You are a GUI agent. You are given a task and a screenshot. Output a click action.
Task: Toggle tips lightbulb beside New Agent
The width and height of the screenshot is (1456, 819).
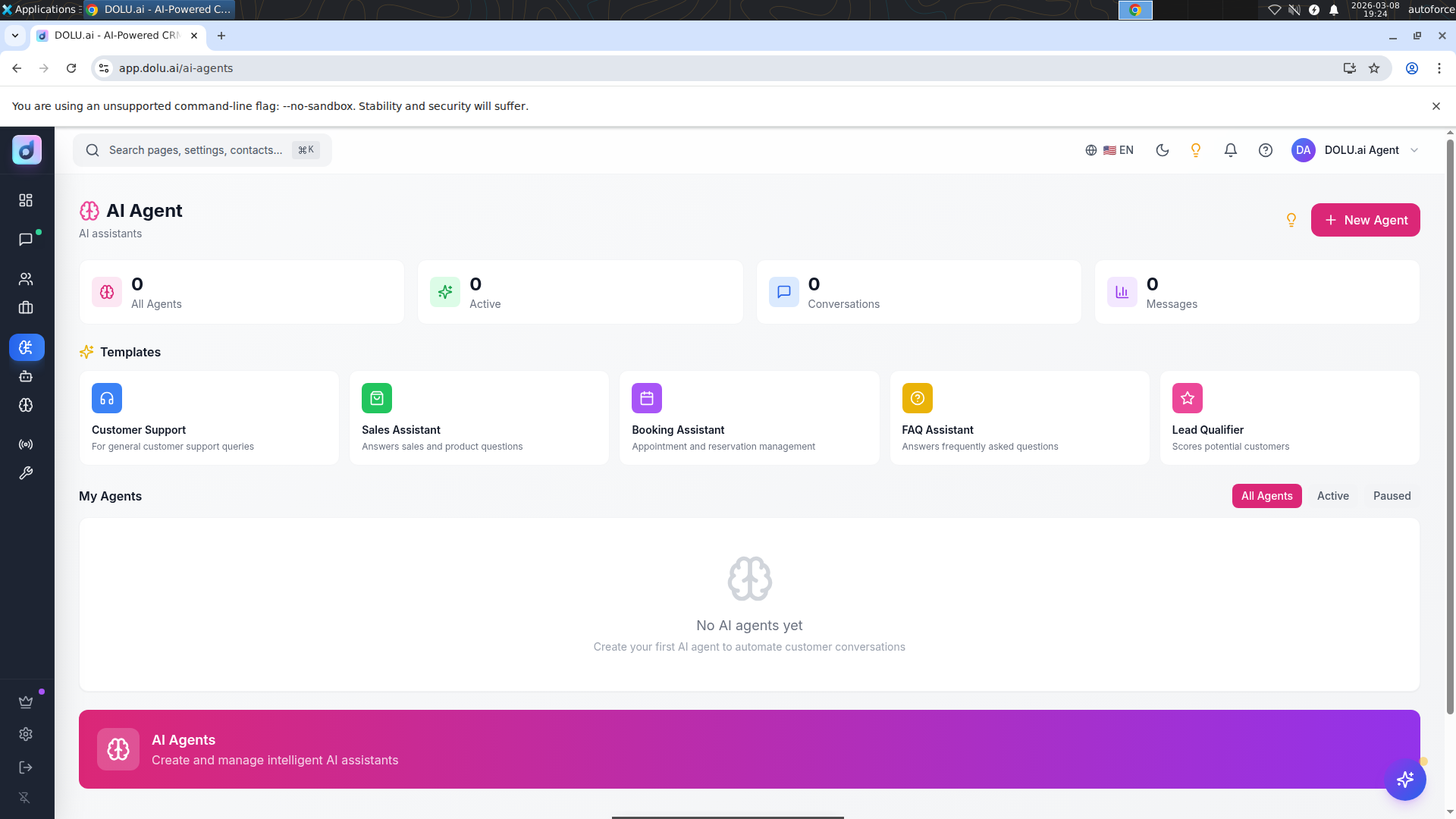click(1291, 220)
